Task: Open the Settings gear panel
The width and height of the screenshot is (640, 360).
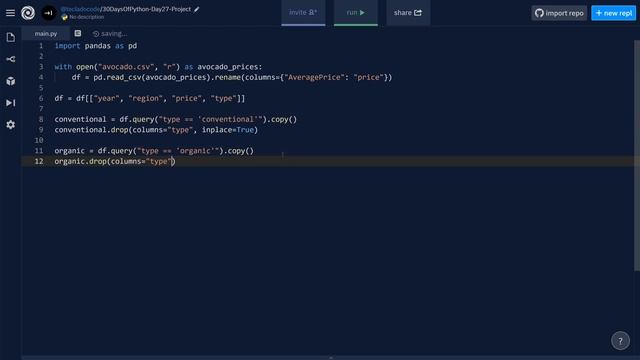Action: (11, 124)
